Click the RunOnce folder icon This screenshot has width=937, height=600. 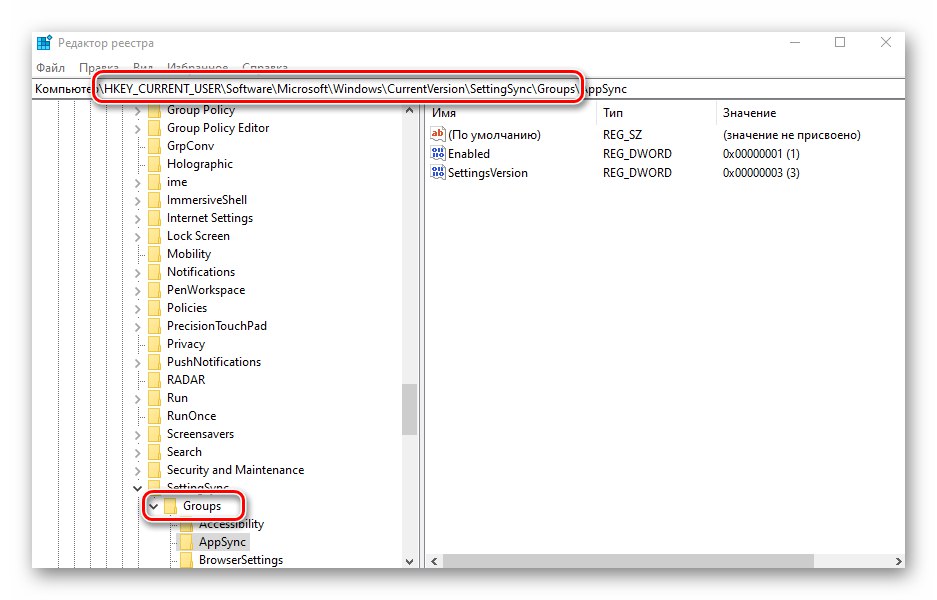(154, 416)
